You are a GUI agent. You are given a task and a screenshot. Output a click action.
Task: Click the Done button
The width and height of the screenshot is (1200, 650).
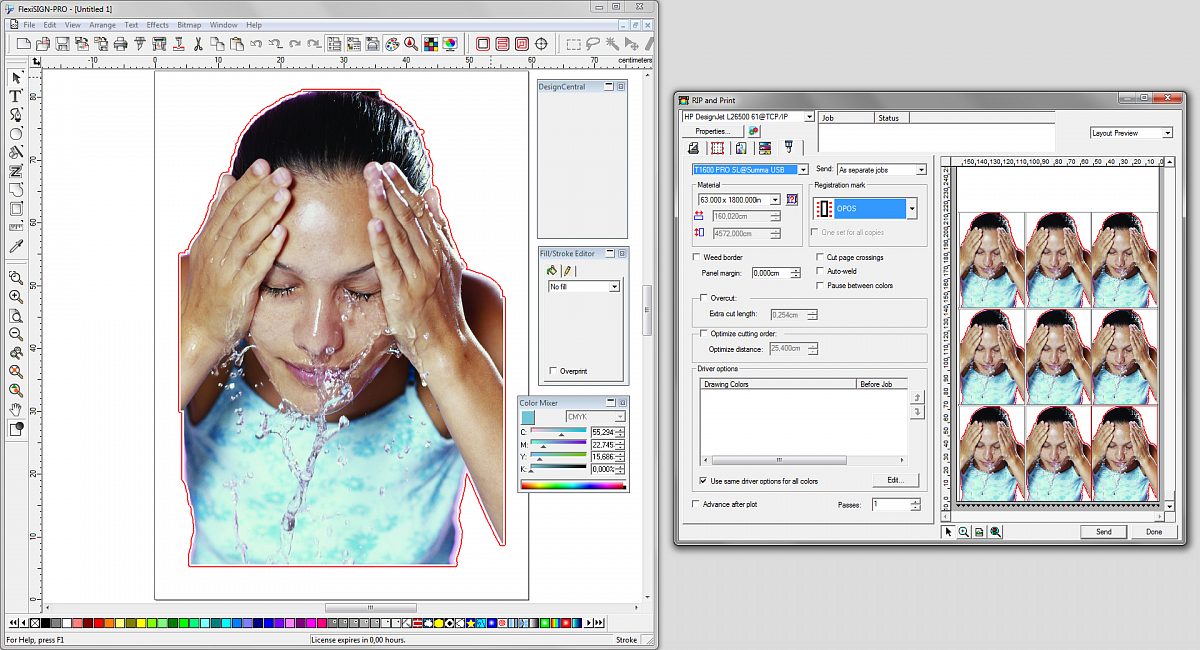[1154, 532]
